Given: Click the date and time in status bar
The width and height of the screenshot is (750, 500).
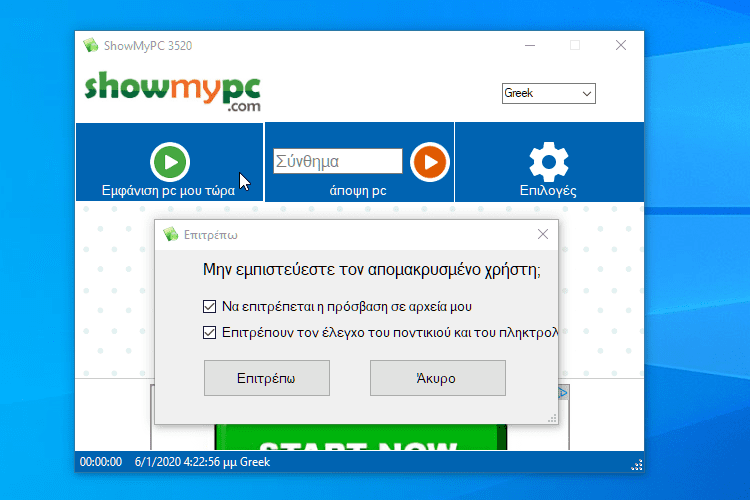Looking at the screenshot, I should [x=186, y=462].
